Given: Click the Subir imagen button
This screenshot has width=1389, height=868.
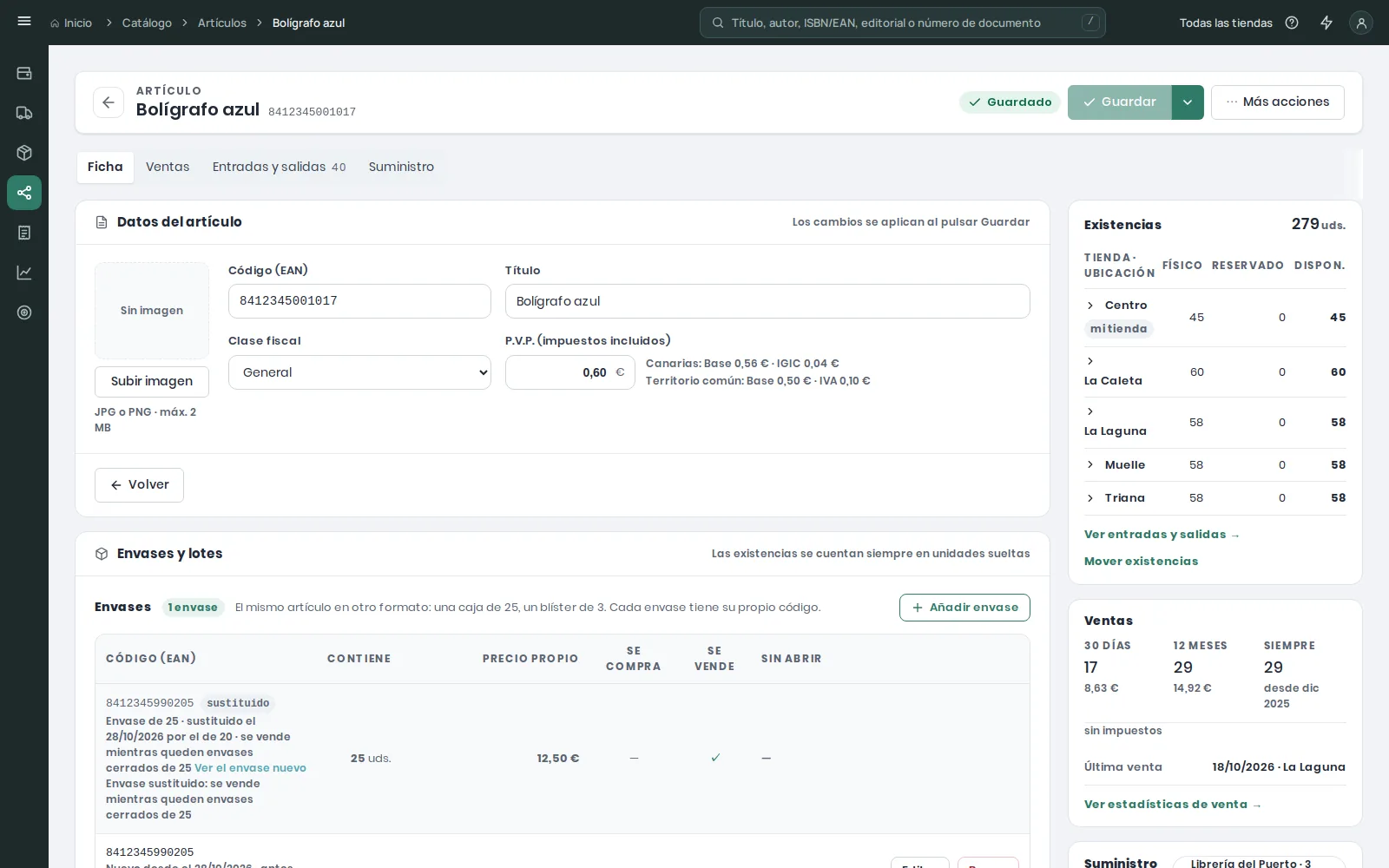Looking at the screenshot, I should pyautogui.click(x=152, y=381).
